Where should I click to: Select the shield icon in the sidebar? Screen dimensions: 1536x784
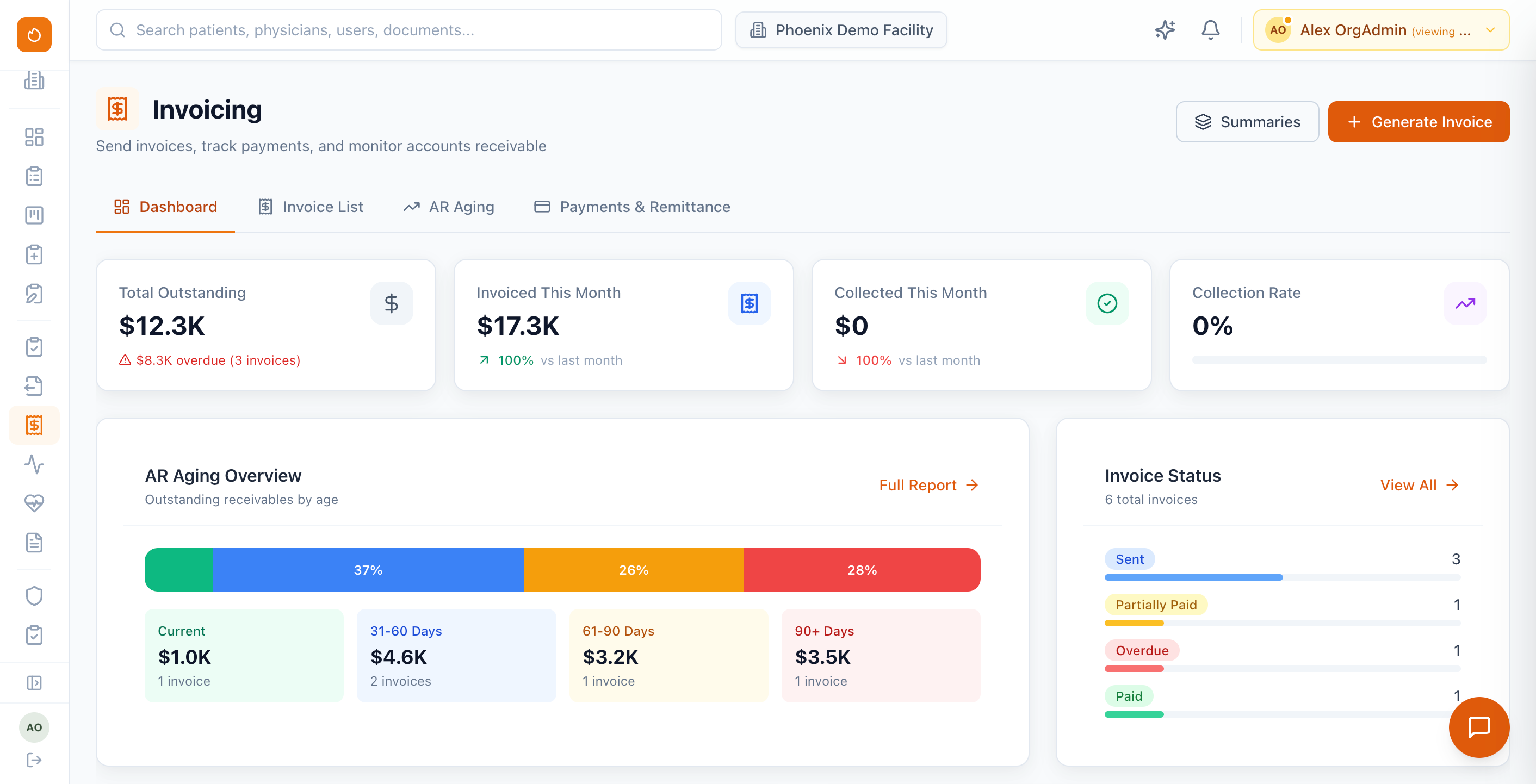(34, 595)
